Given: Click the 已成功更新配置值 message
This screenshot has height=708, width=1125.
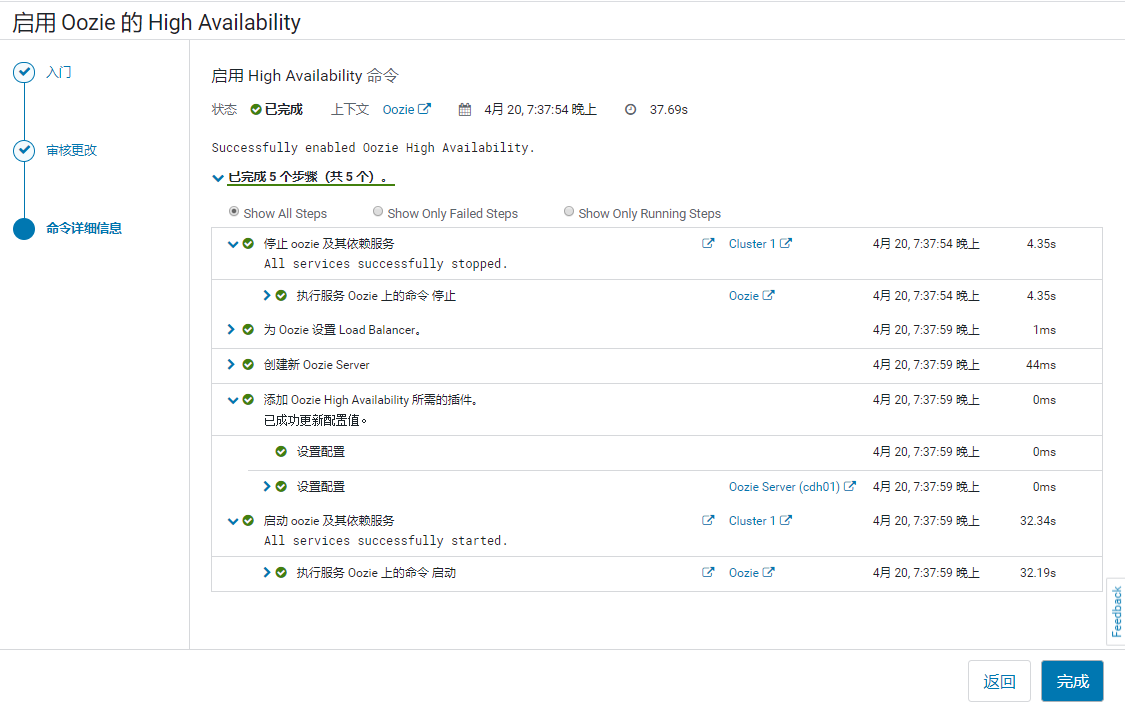Looking at the screenshot, I should [316, 420].
